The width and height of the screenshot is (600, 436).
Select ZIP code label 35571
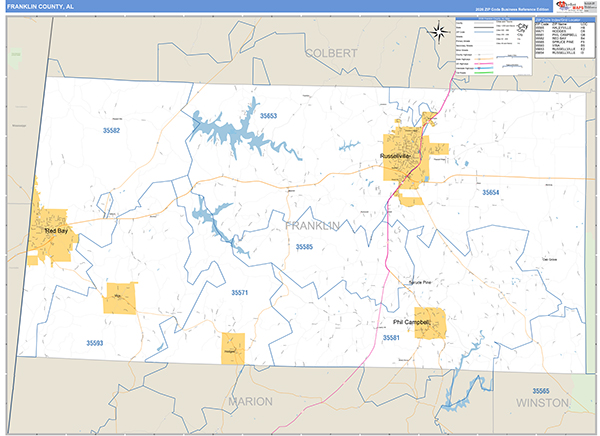[240, 293]
